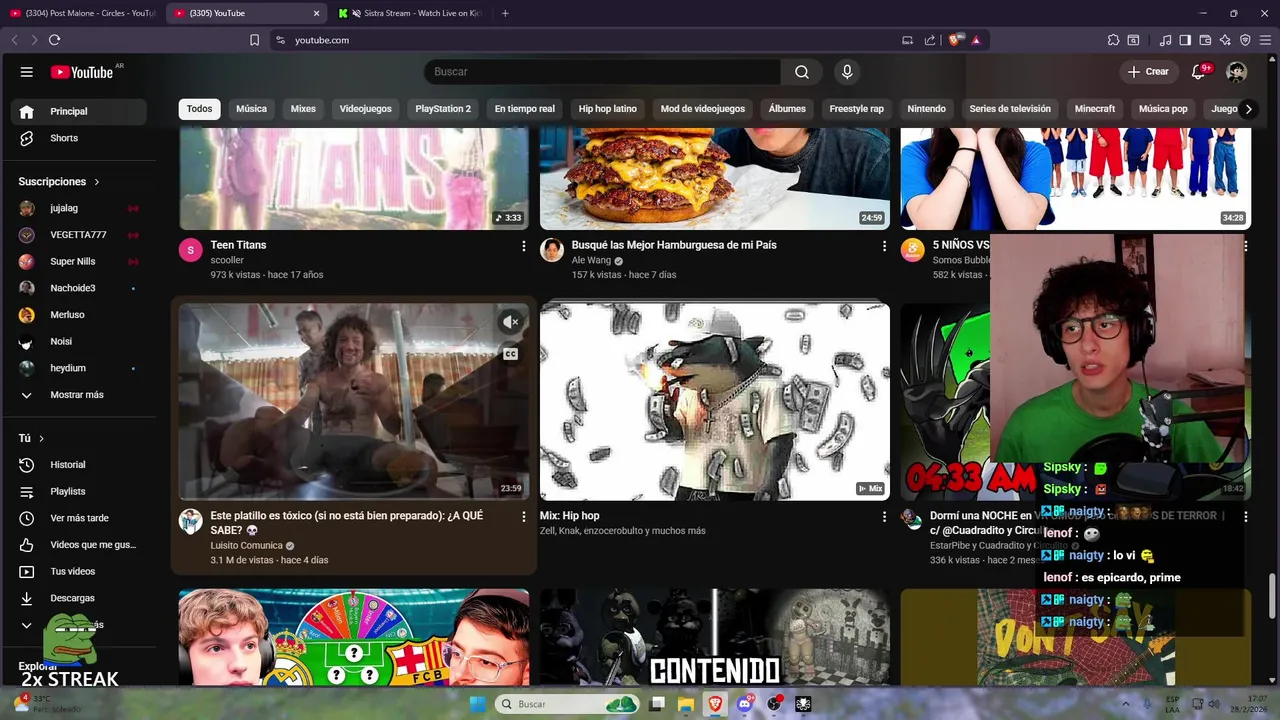The height and width of the screenshot is (720, 1280).
Task: Select the Música filter chip
Action: [251, 109]
